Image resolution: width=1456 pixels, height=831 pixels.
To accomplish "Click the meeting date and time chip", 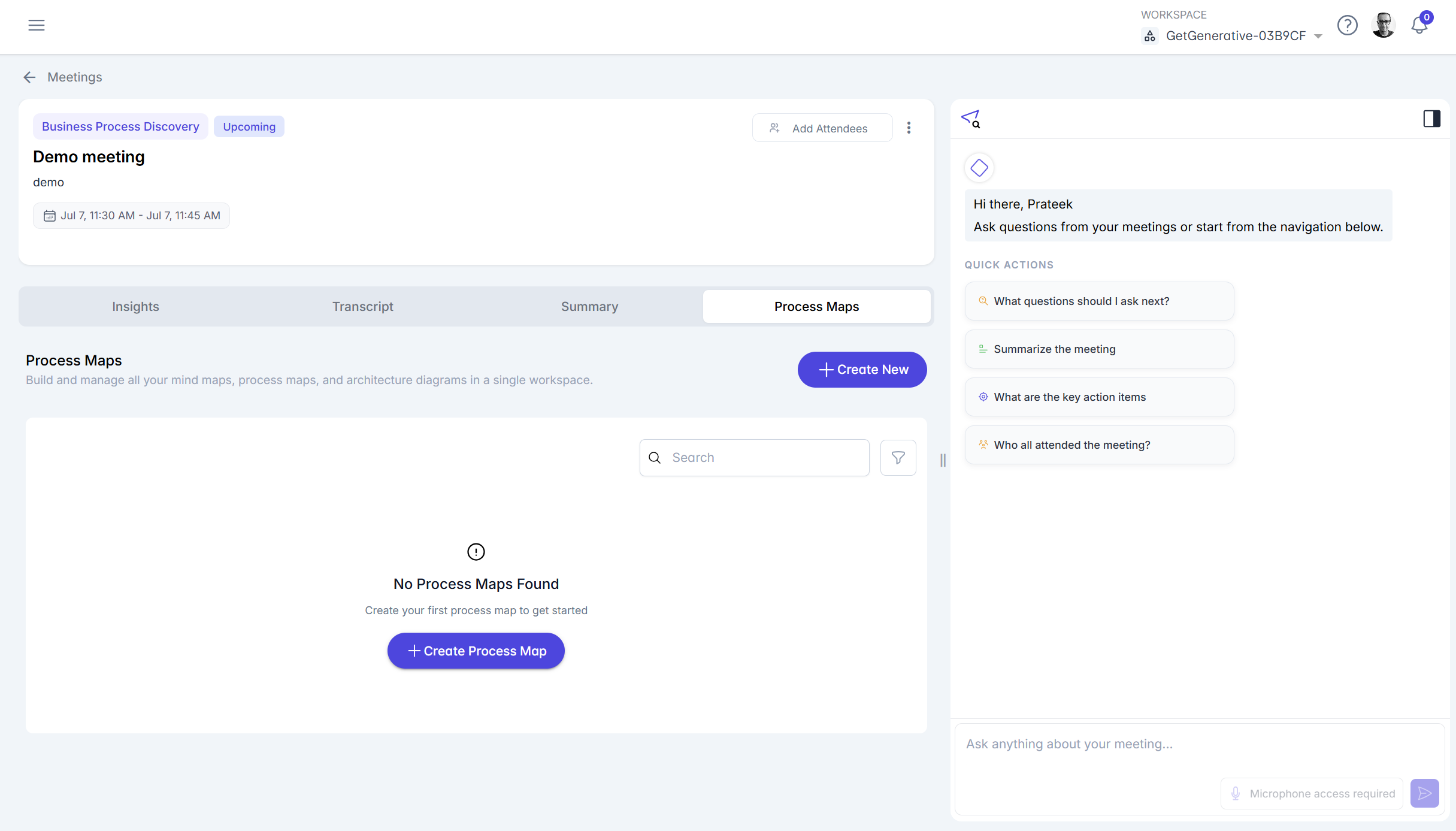I will pyautogui.click(x=131, y=216).
